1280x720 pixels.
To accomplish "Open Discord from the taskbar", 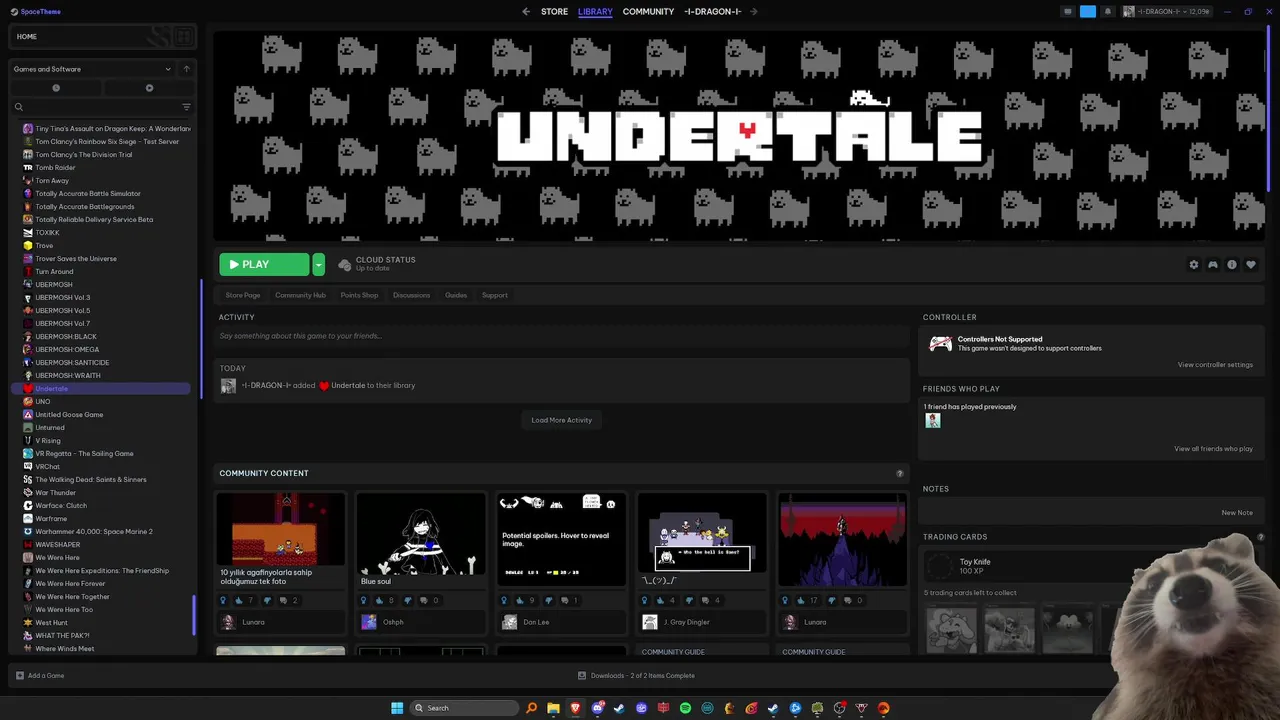I will [597, 708].
